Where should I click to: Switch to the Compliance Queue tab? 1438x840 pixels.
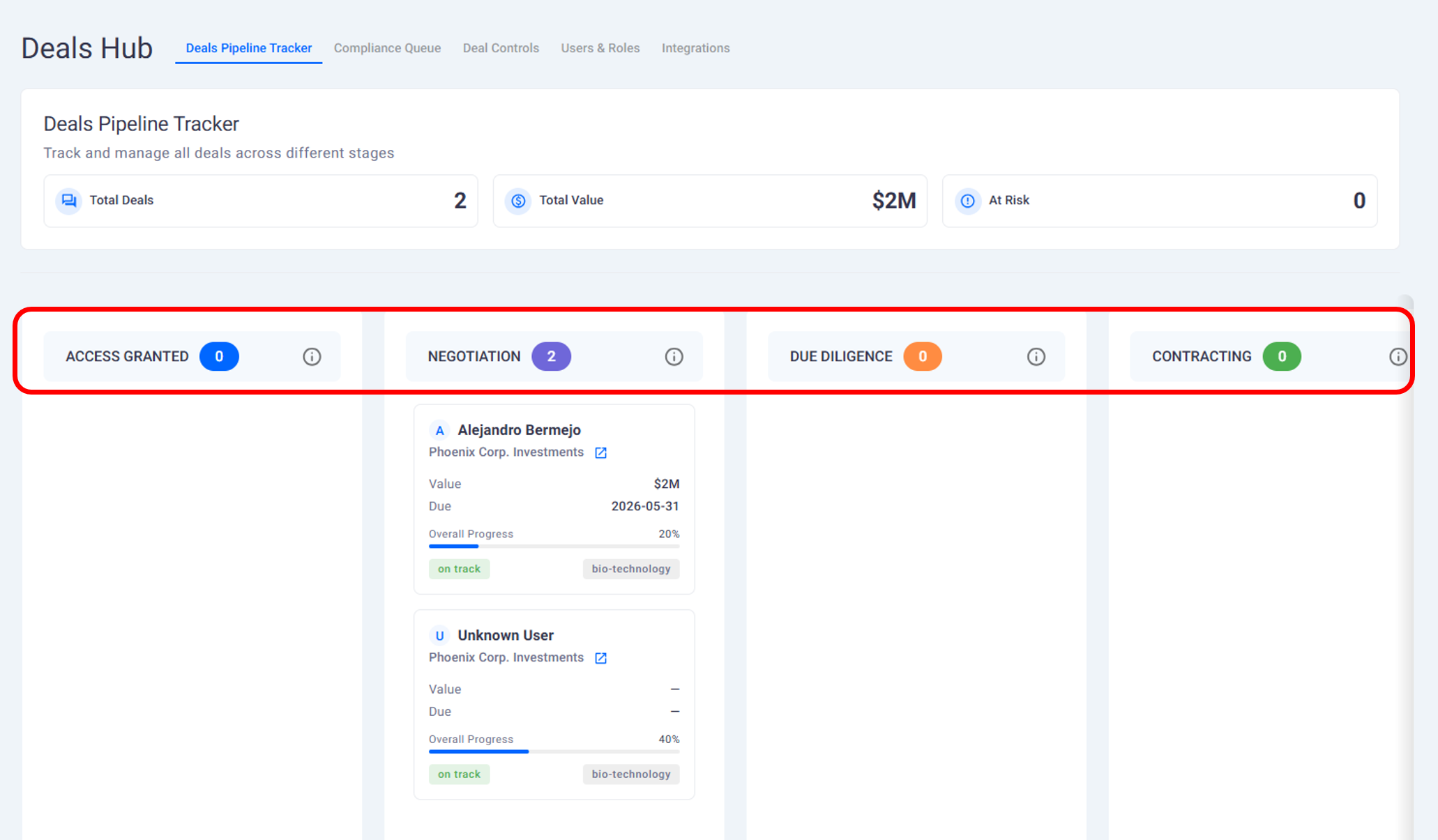[387, 48]
